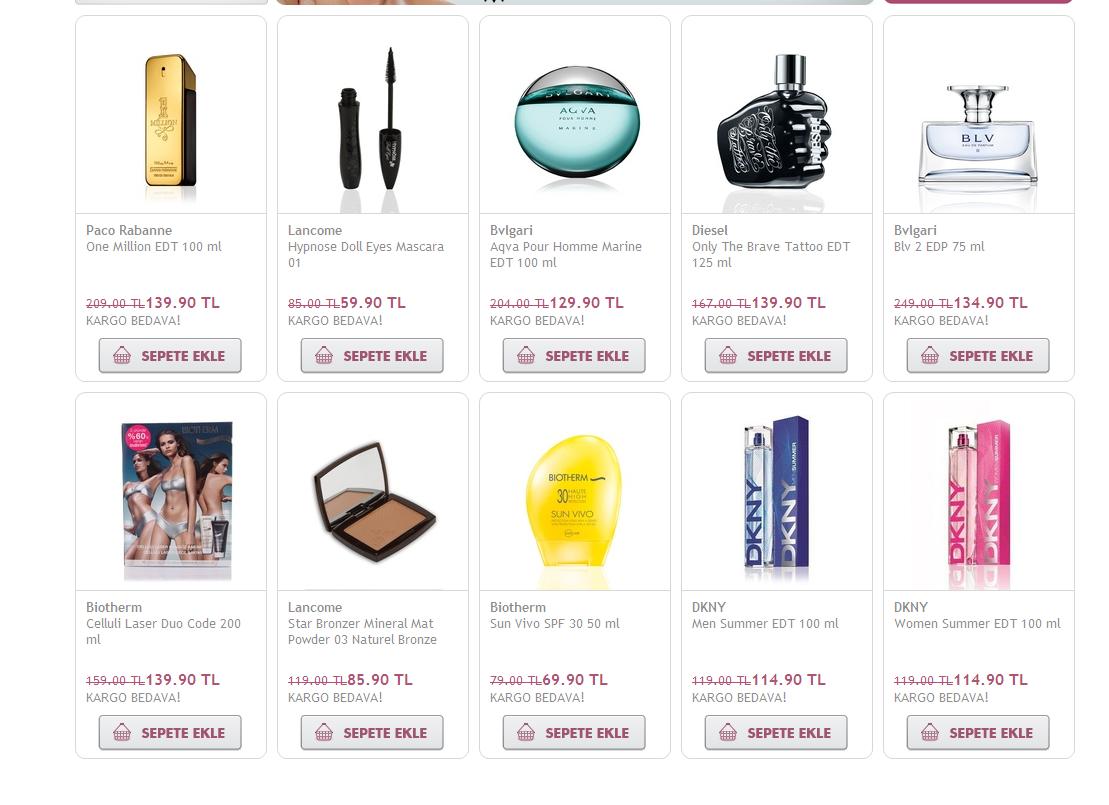1109x805 pixels.
Task: Click basket icon under Bvlgari Aqva Marine
Action: click(x=526, y=356)
